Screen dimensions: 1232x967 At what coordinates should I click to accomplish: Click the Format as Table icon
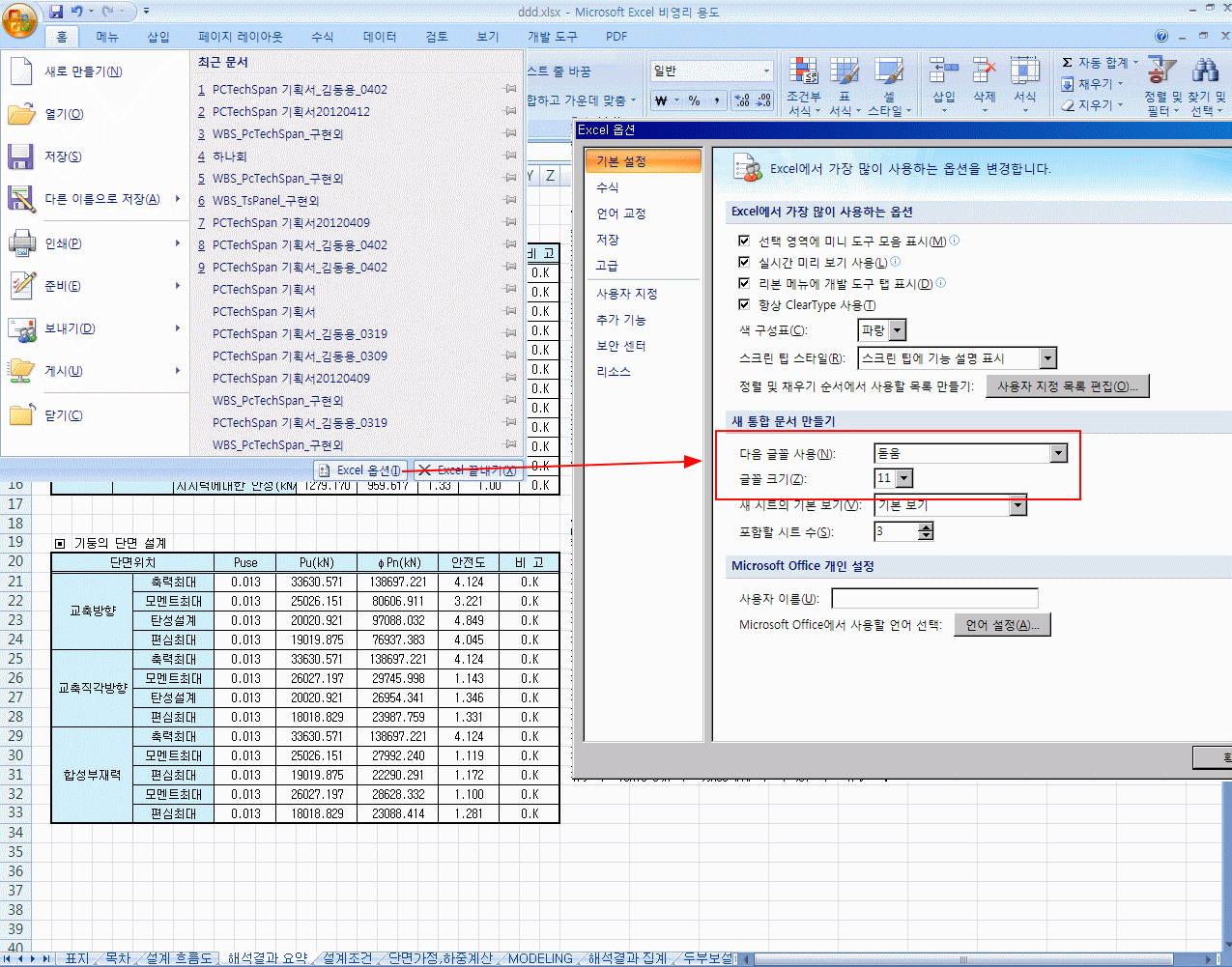(x=844, y=71)
